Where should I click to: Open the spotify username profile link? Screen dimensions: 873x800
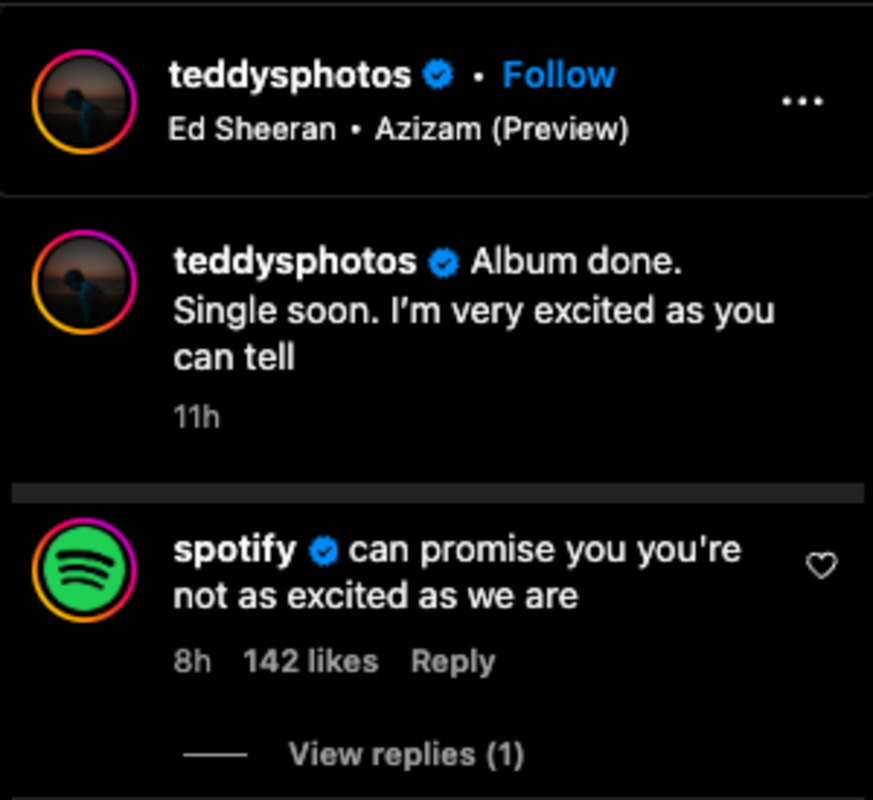tap(235, 549)
